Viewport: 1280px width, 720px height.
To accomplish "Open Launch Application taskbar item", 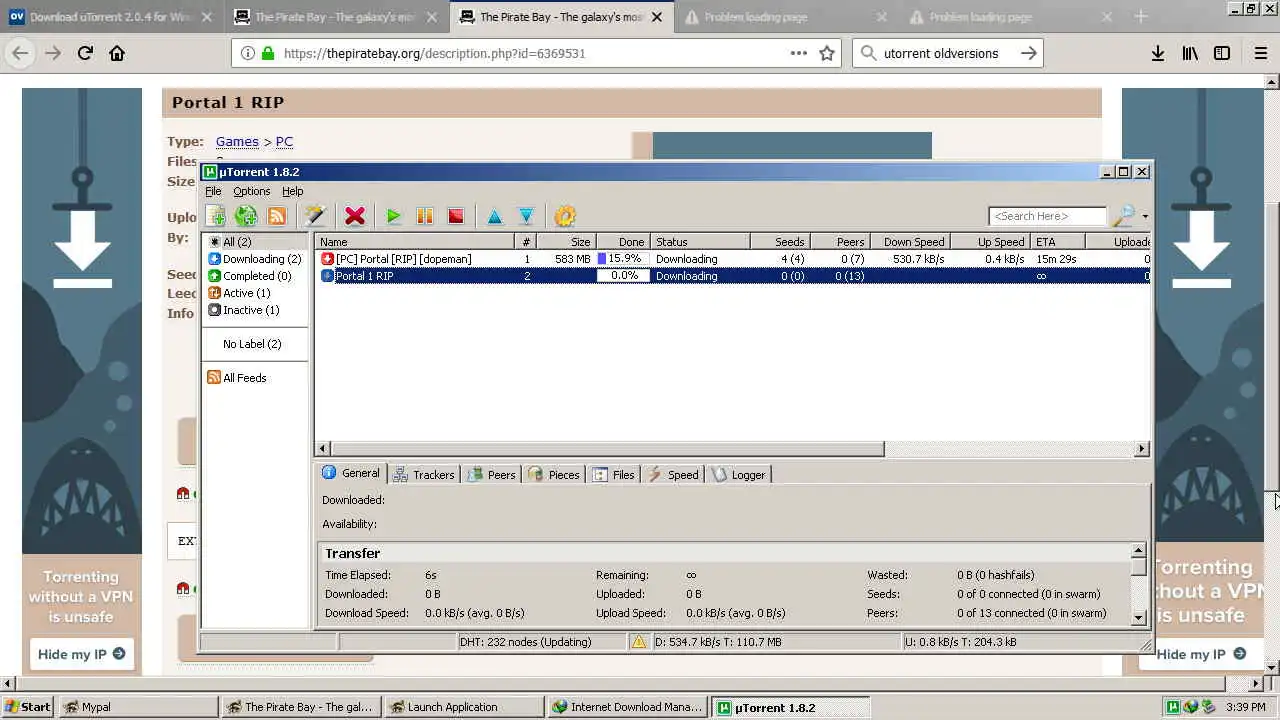I will click(463, 707).
